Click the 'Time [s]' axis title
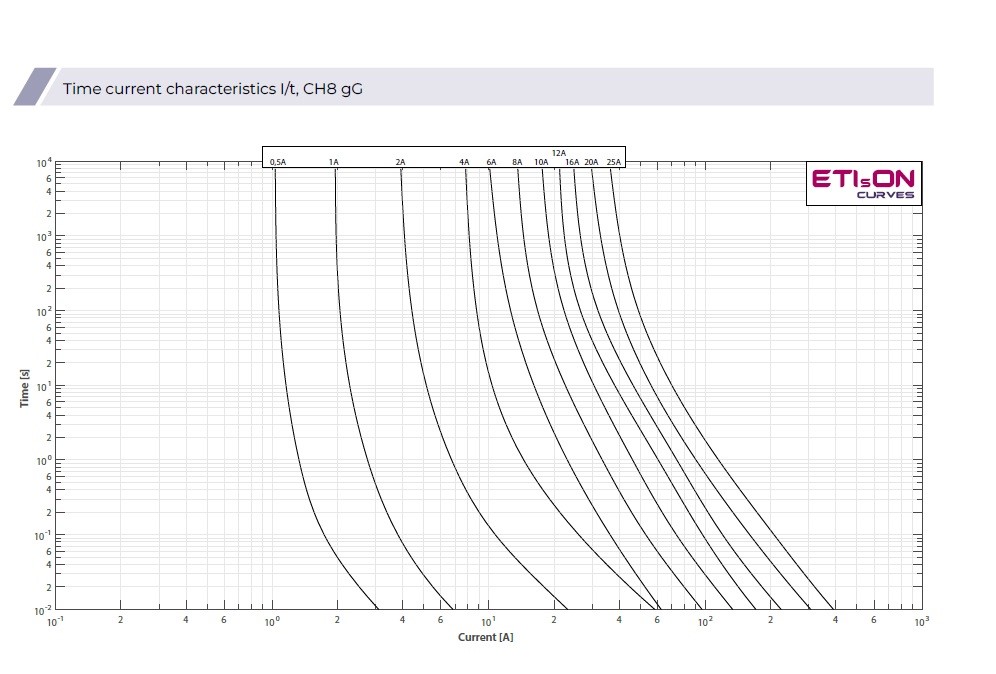 pyautogui.click(x=24, y=387)
